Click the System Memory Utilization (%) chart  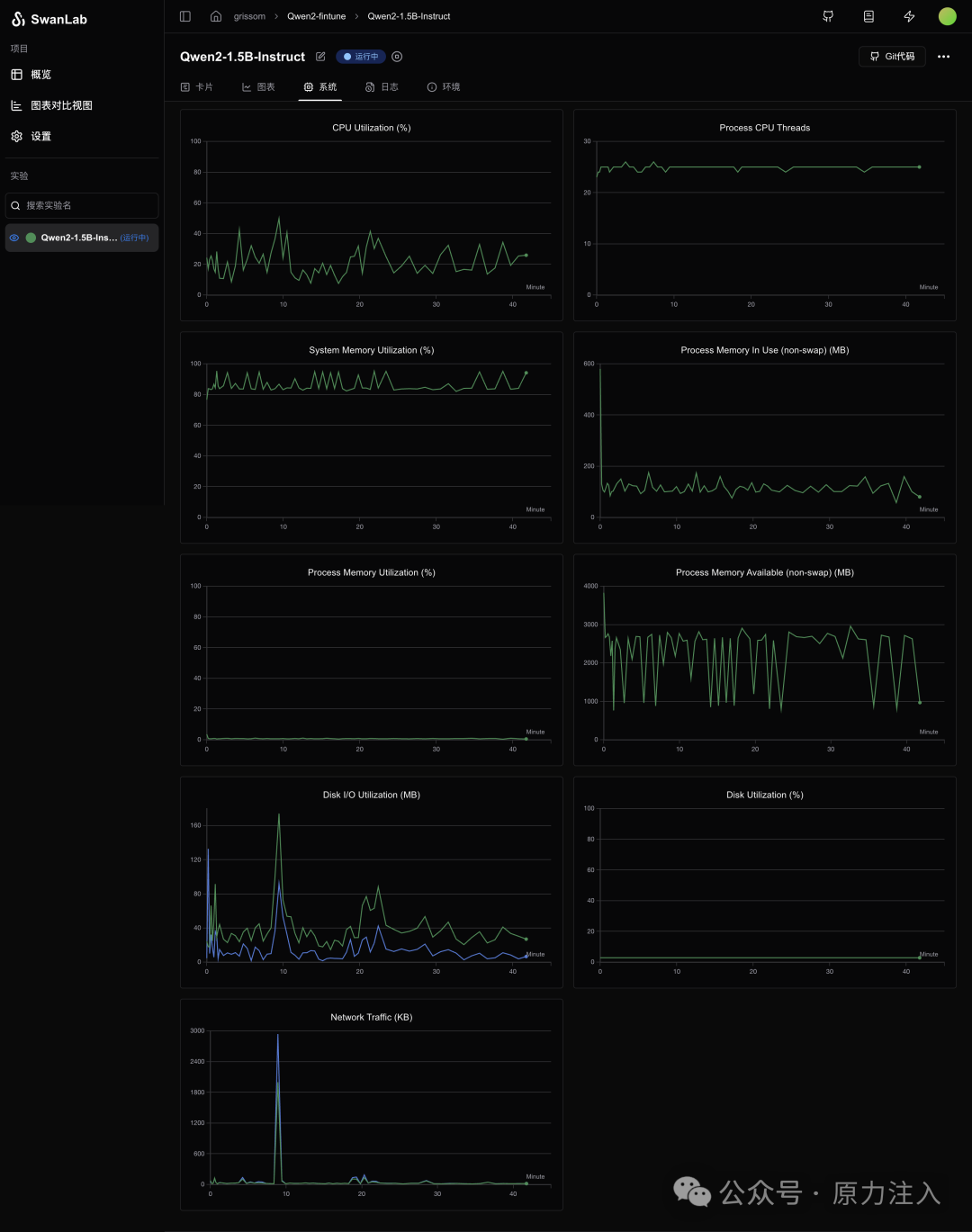371,437
